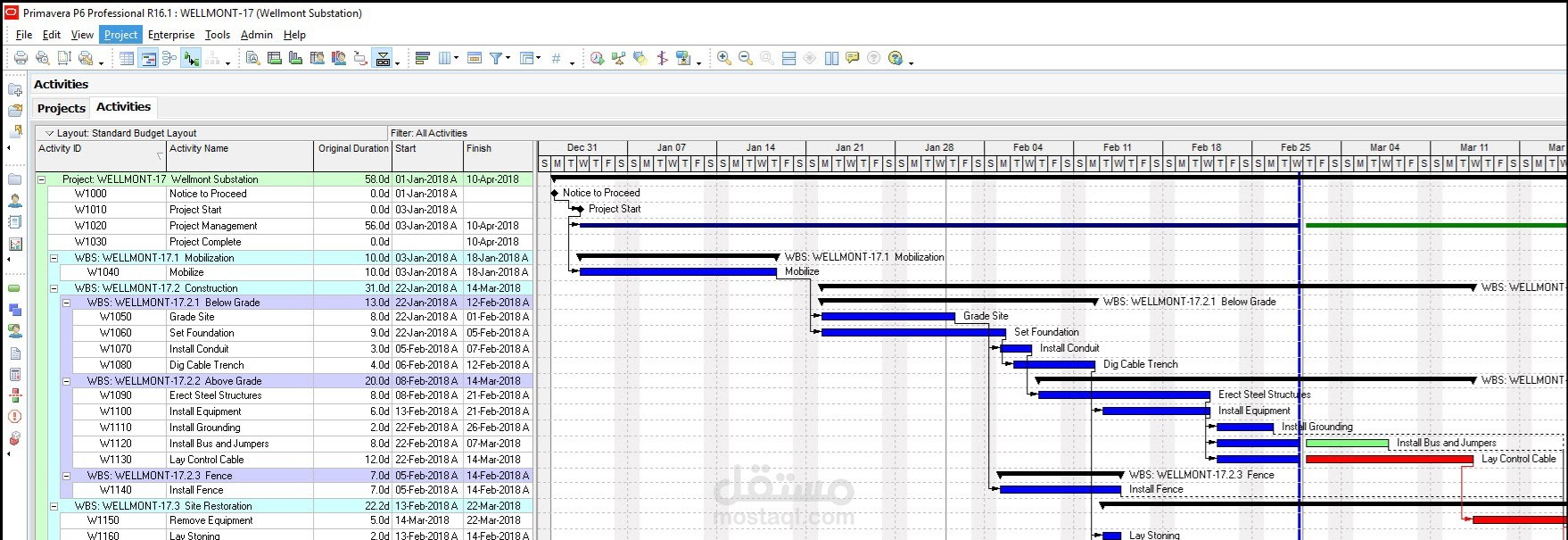
Task: Sort by the Activity Name column header
Action: (241, 155)
